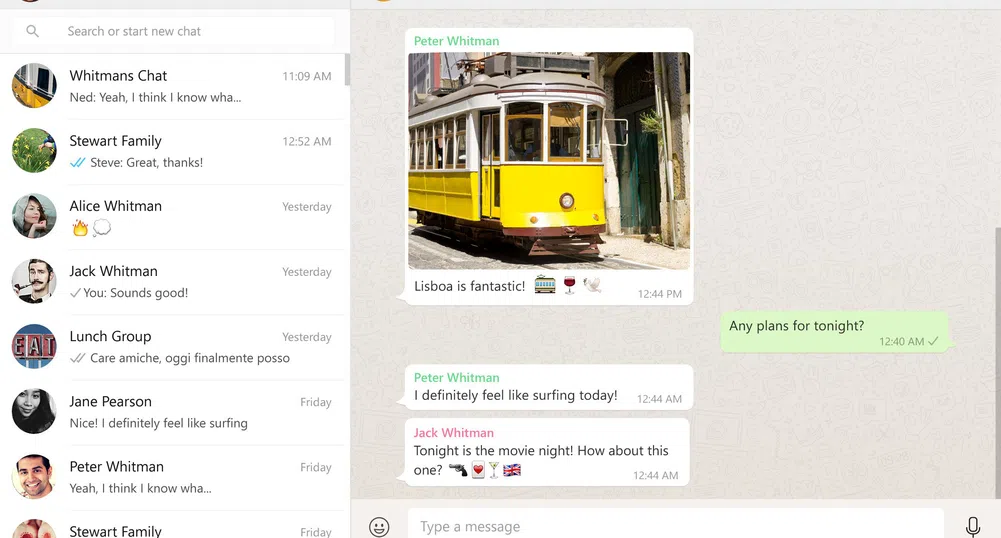Click the fire emoji under Alice Whitman

coord(80,227)
